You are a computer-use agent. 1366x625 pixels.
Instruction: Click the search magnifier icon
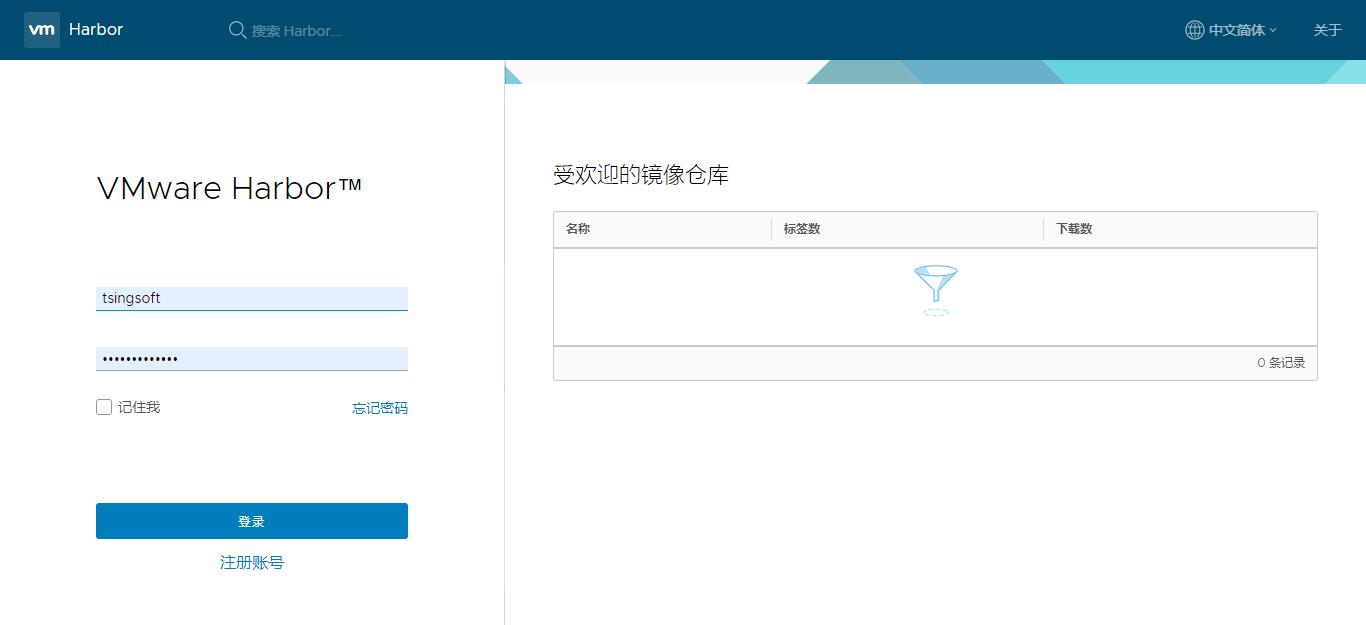coord(237,30)
